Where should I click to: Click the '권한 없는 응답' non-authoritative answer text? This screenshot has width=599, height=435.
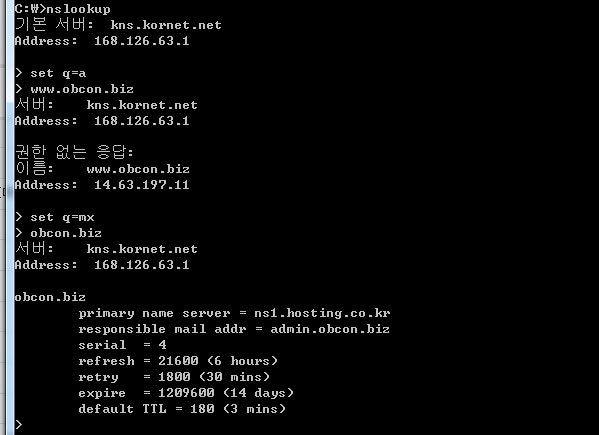click(74, 152)
